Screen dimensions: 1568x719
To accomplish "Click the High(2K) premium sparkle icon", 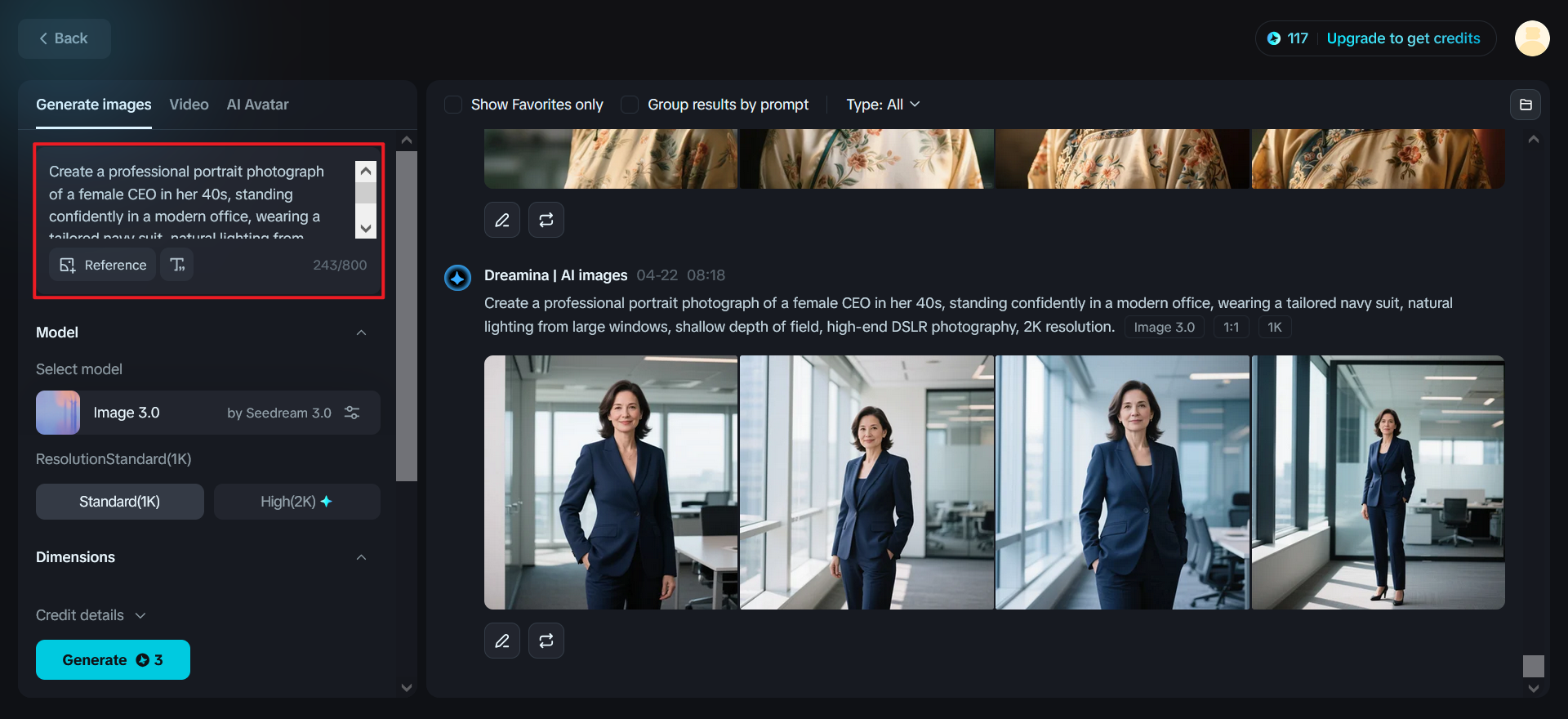I will point(326,502).
